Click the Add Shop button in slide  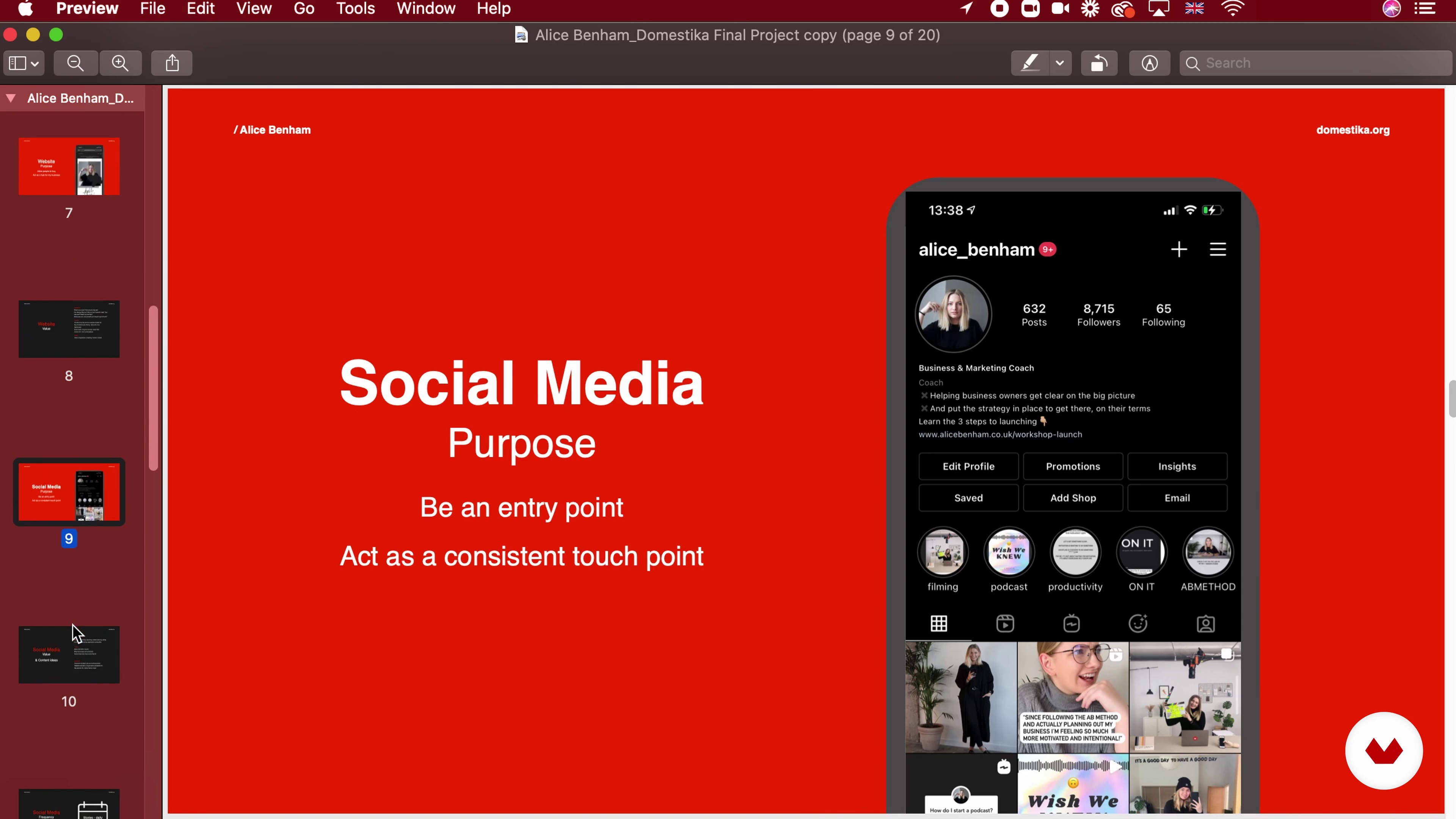click(x=1073, y=498)
